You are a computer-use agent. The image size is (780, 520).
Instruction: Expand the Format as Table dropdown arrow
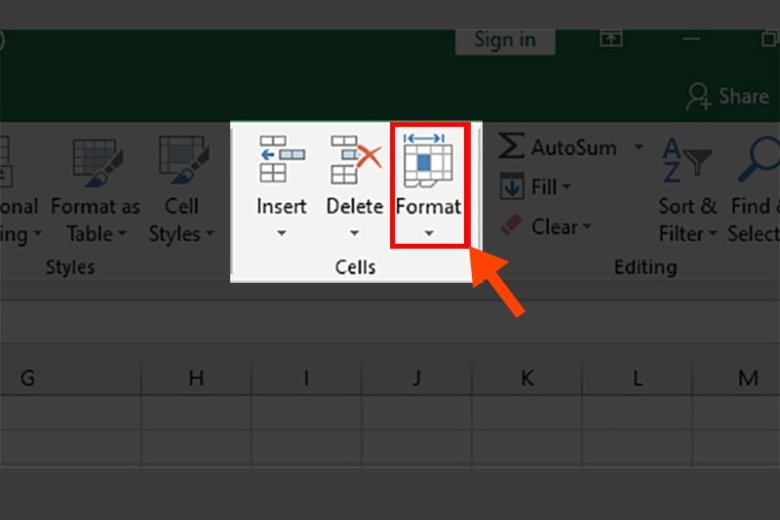(122, 232)
